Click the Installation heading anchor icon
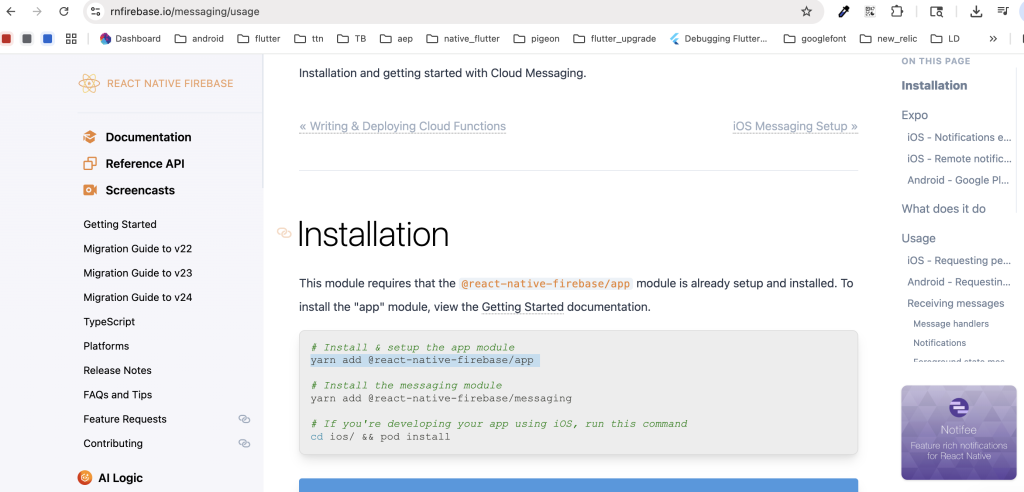This screenshot has width=1024, height=492. (x=284, y=233)
